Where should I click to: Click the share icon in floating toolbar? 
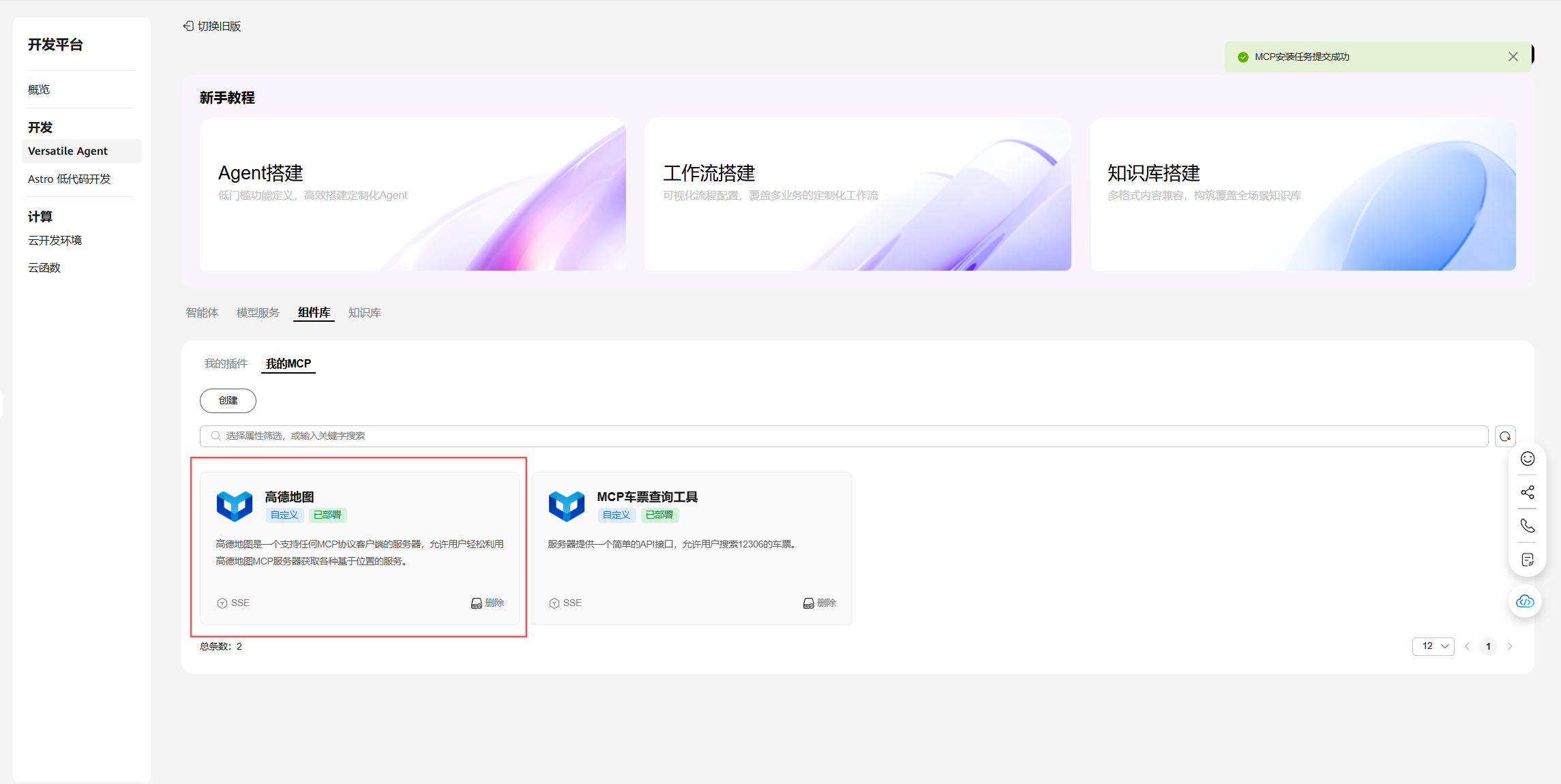[1527, 492]
